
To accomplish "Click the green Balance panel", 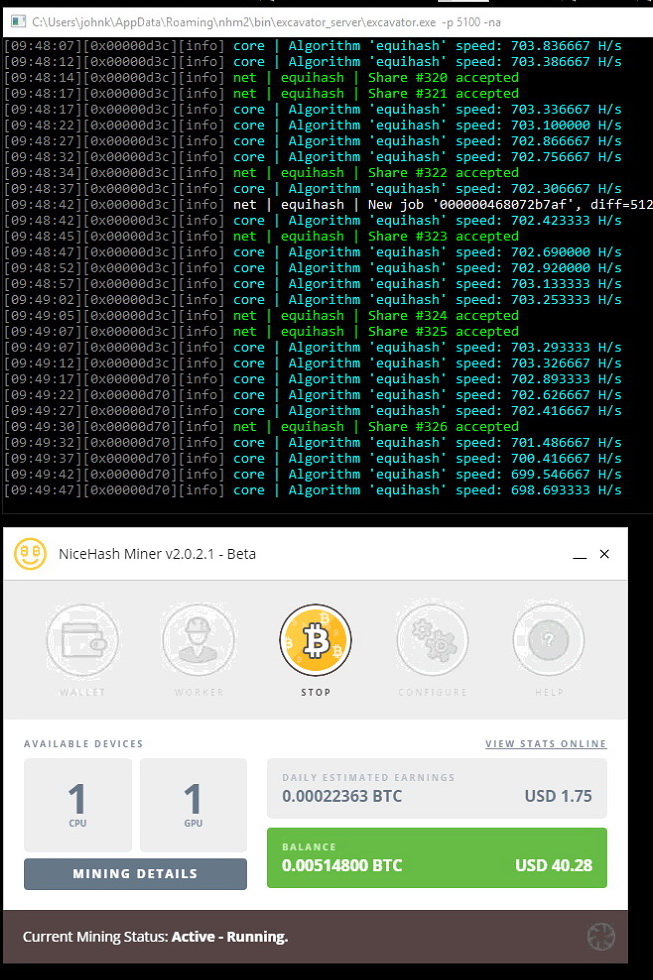I will point(436,857).
